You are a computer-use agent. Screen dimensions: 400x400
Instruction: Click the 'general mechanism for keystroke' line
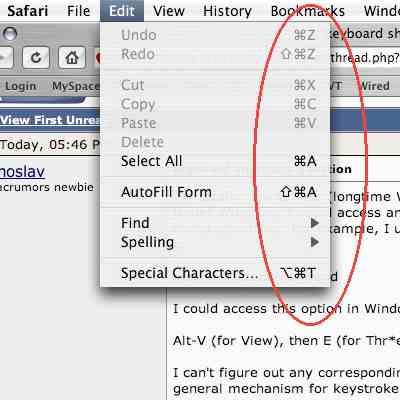pyautogui.click(x=286, y=389)
